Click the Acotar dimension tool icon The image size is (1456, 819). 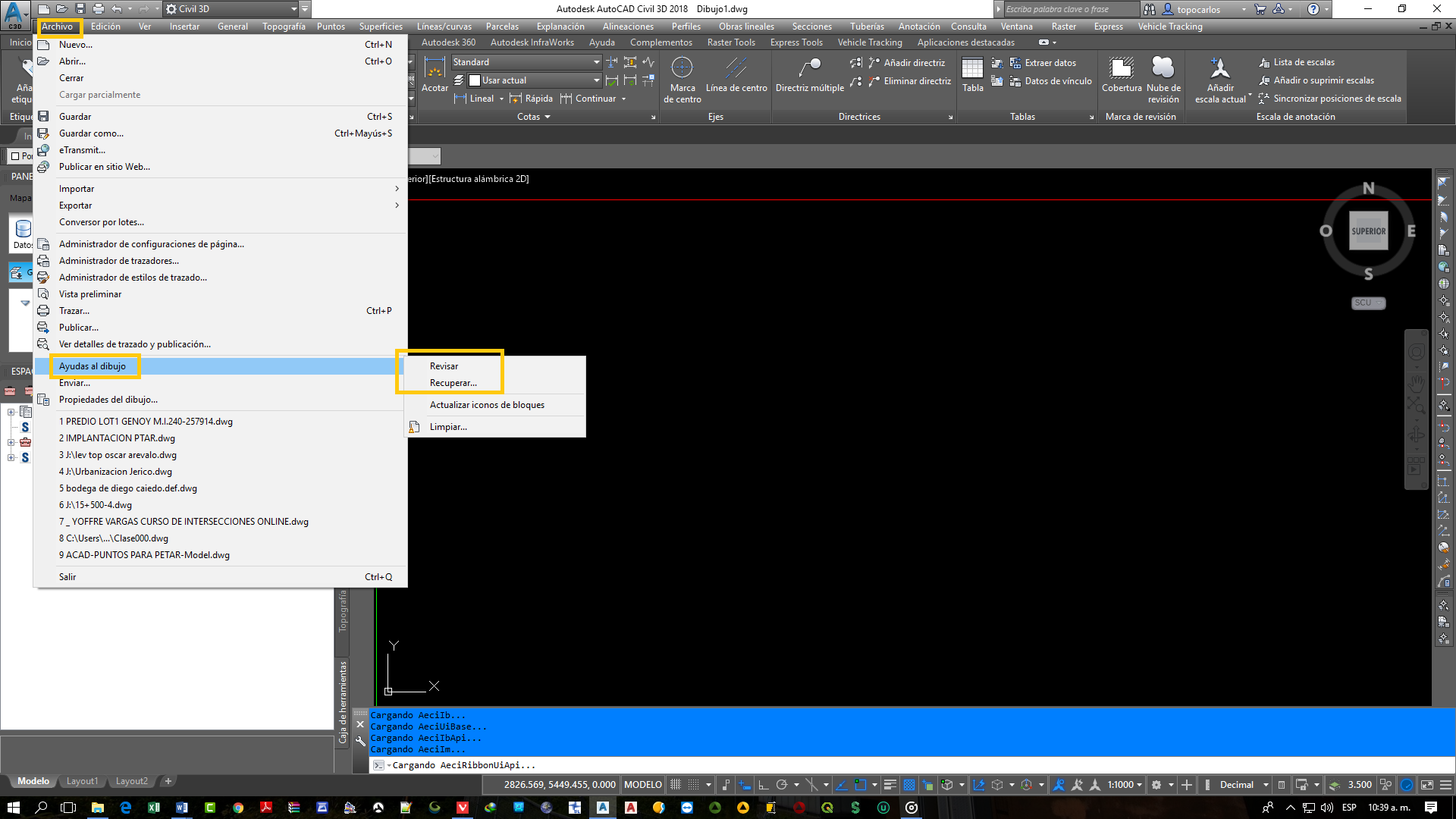(x=435, y=69)
